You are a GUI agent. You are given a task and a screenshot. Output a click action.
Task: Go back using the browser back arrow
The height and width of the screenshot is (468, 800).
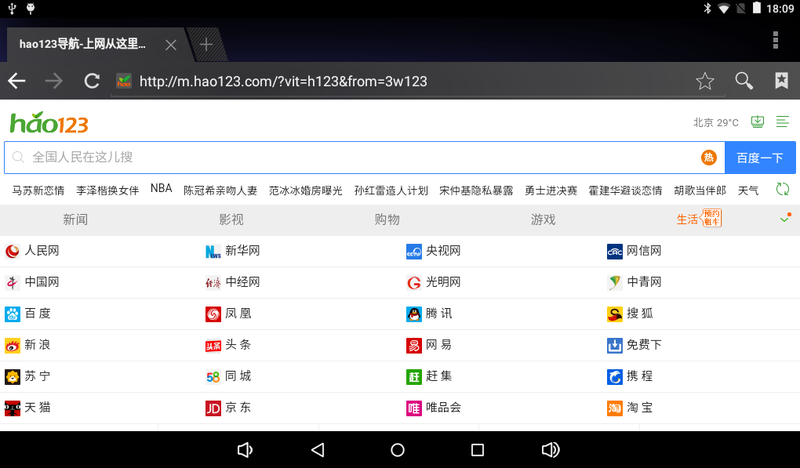pyautogui.click(x=17, y=81)
